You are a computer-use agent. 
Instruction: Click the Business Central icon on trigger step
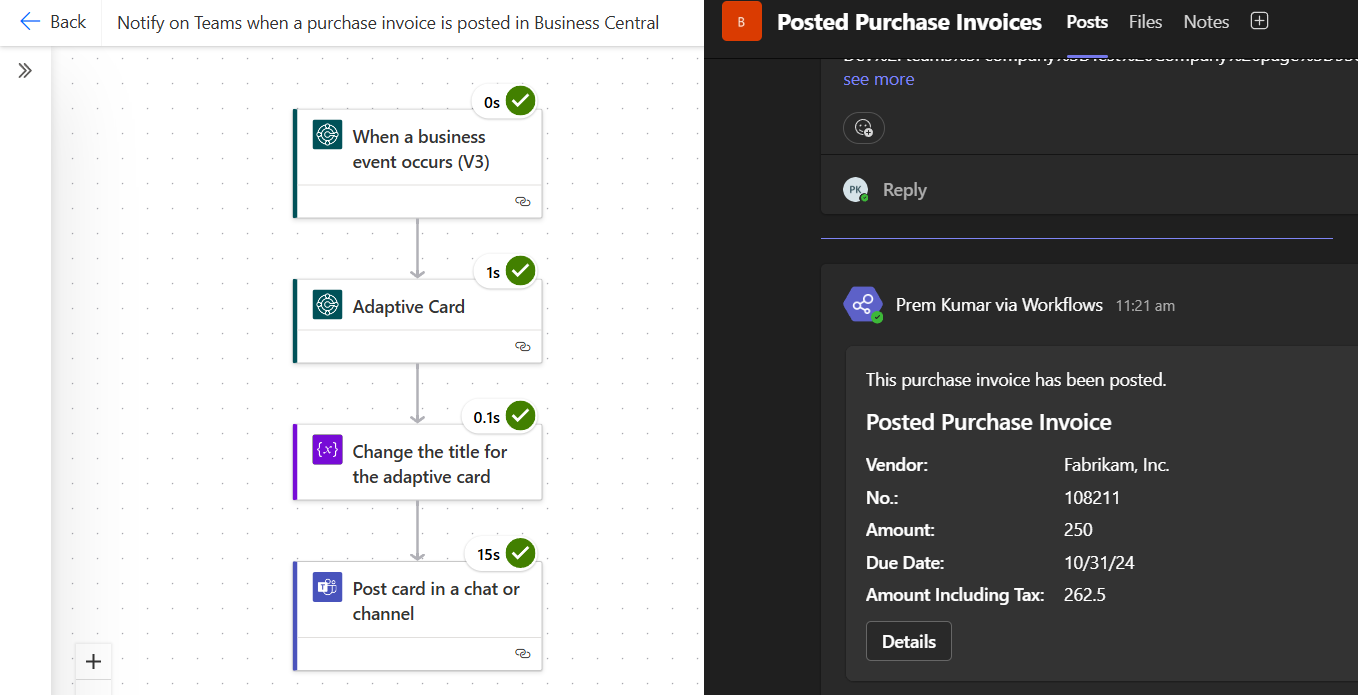(x=327, y=134)
